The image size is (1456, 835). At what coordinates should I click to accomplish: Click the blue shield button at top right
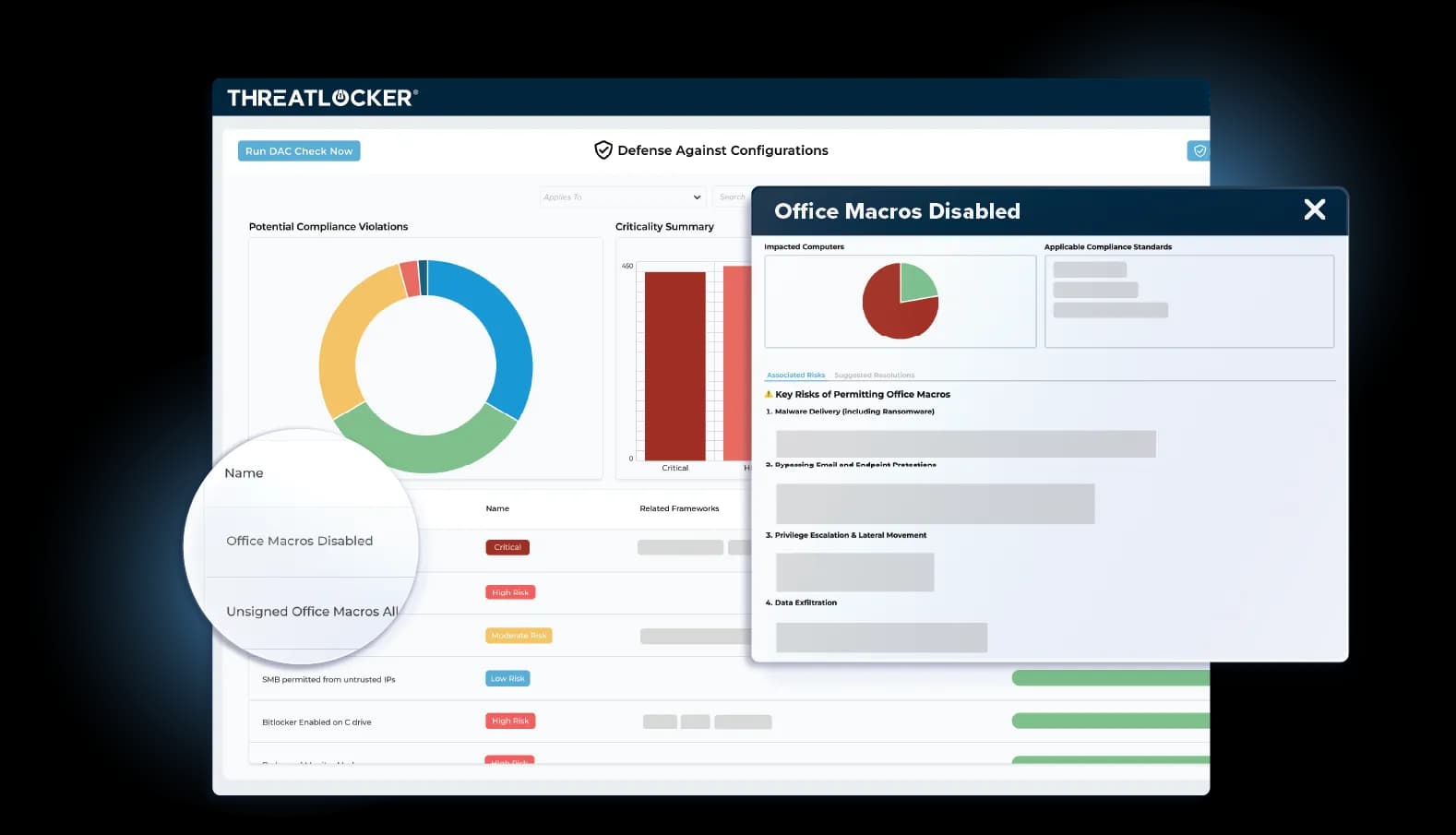[1199, 151]
